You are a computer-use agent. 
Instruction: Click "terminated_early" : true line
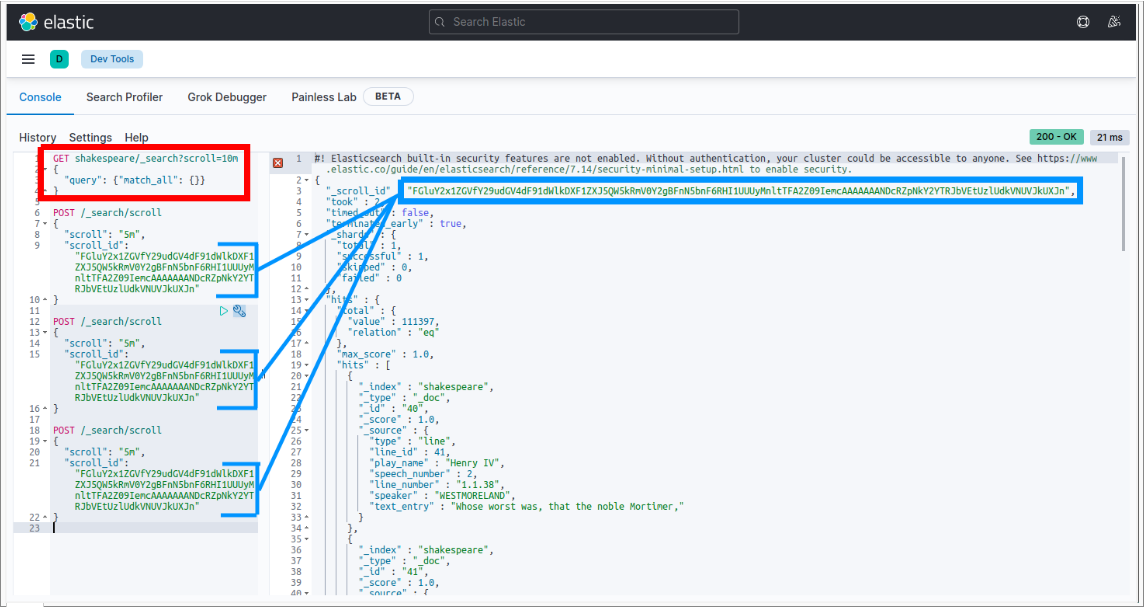393,224
